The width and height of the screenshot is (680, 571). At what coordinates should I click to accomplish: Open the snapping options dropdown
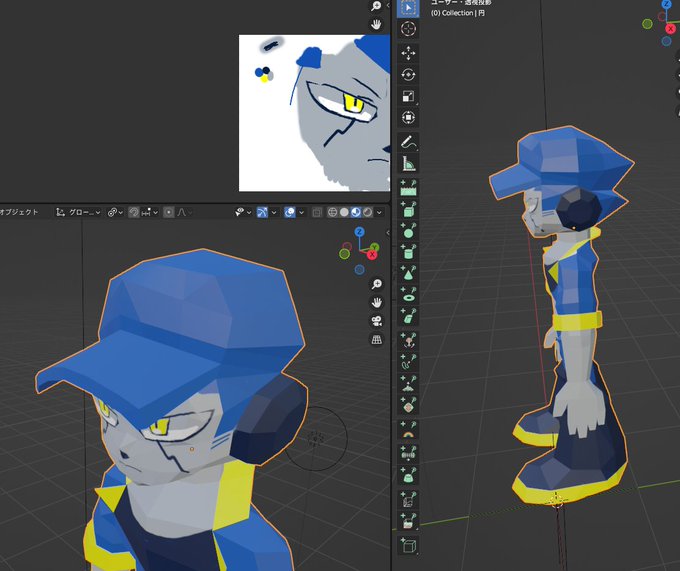tap(149, 212)
